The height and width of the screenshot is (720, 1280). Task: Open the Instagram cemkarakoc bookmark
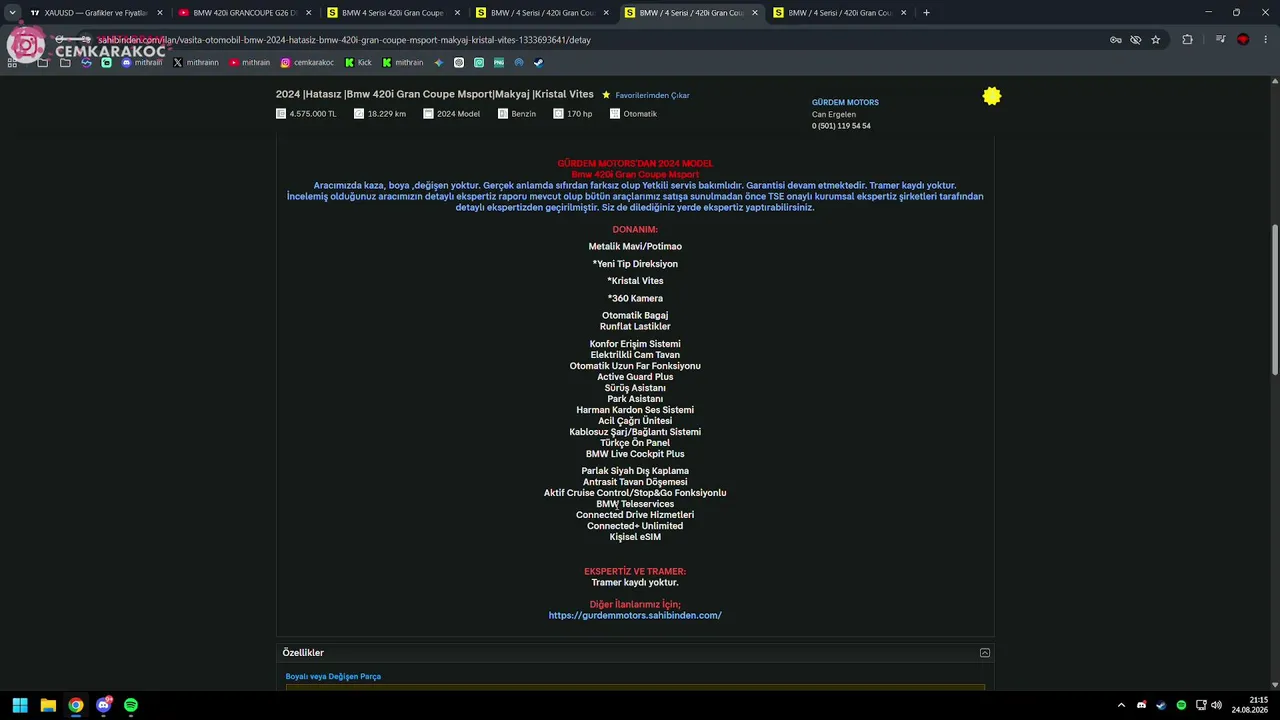point(307,62)
